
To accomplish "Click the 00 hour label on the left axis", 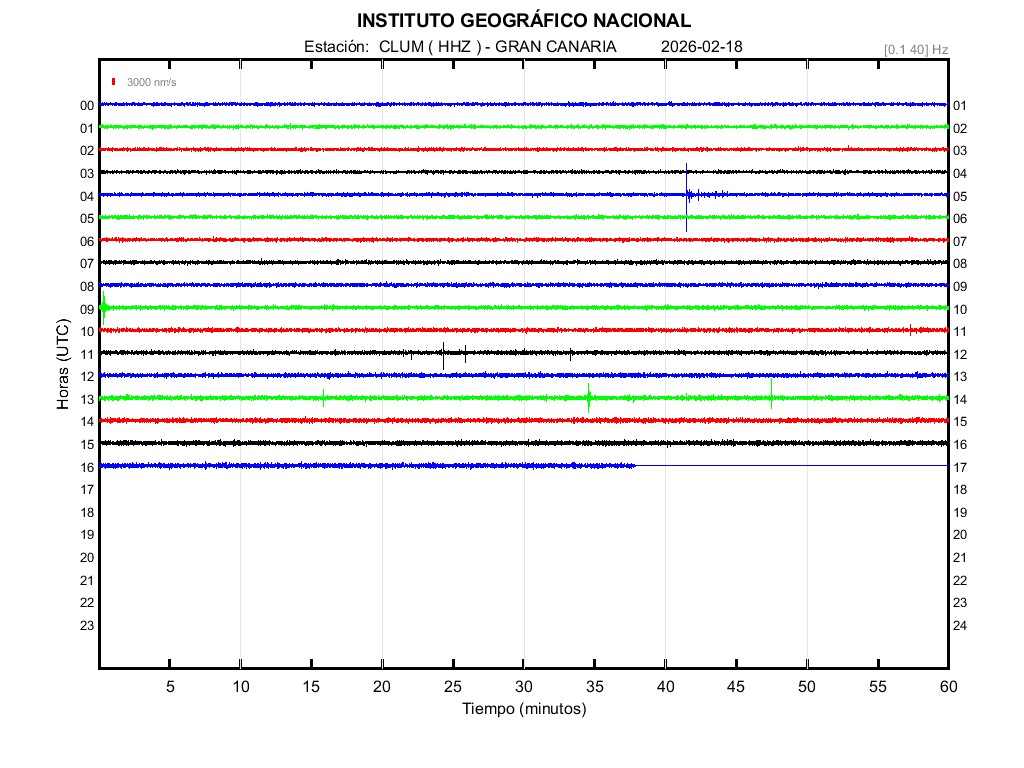I will (x=87, y=105).
